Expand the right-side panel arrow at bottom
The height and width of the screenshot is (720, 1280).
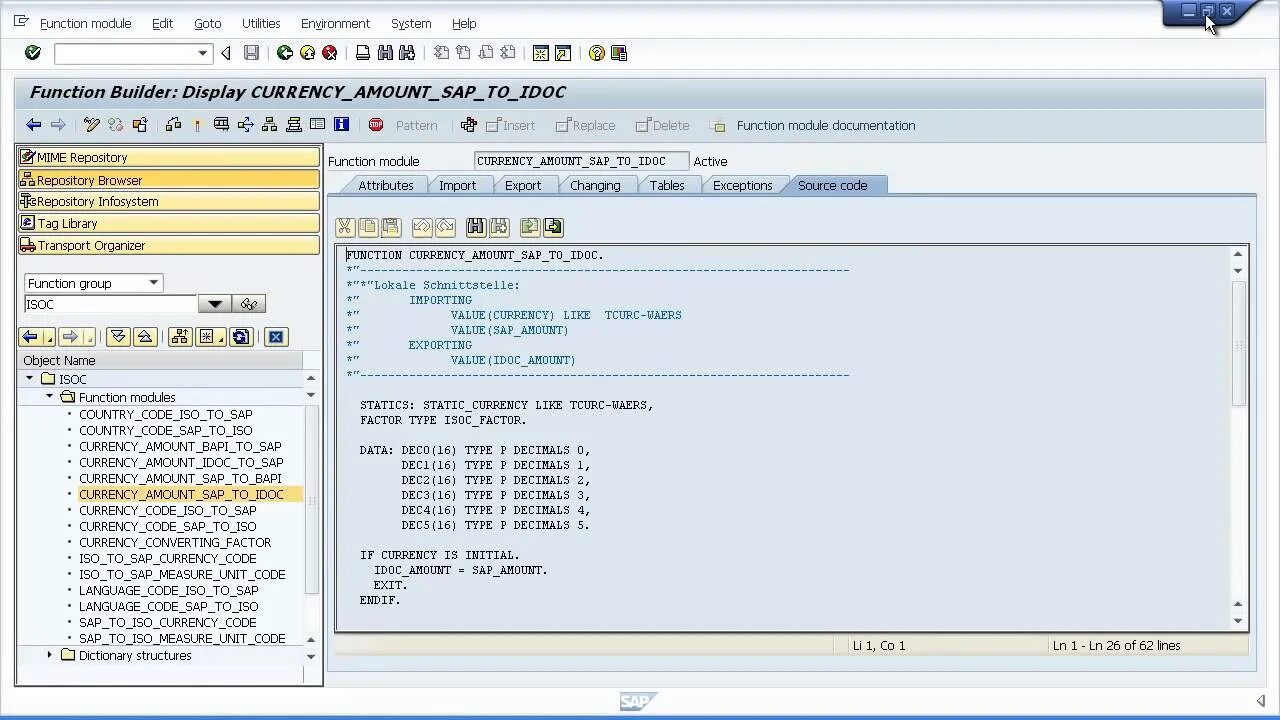click(x=1260, y=701)
